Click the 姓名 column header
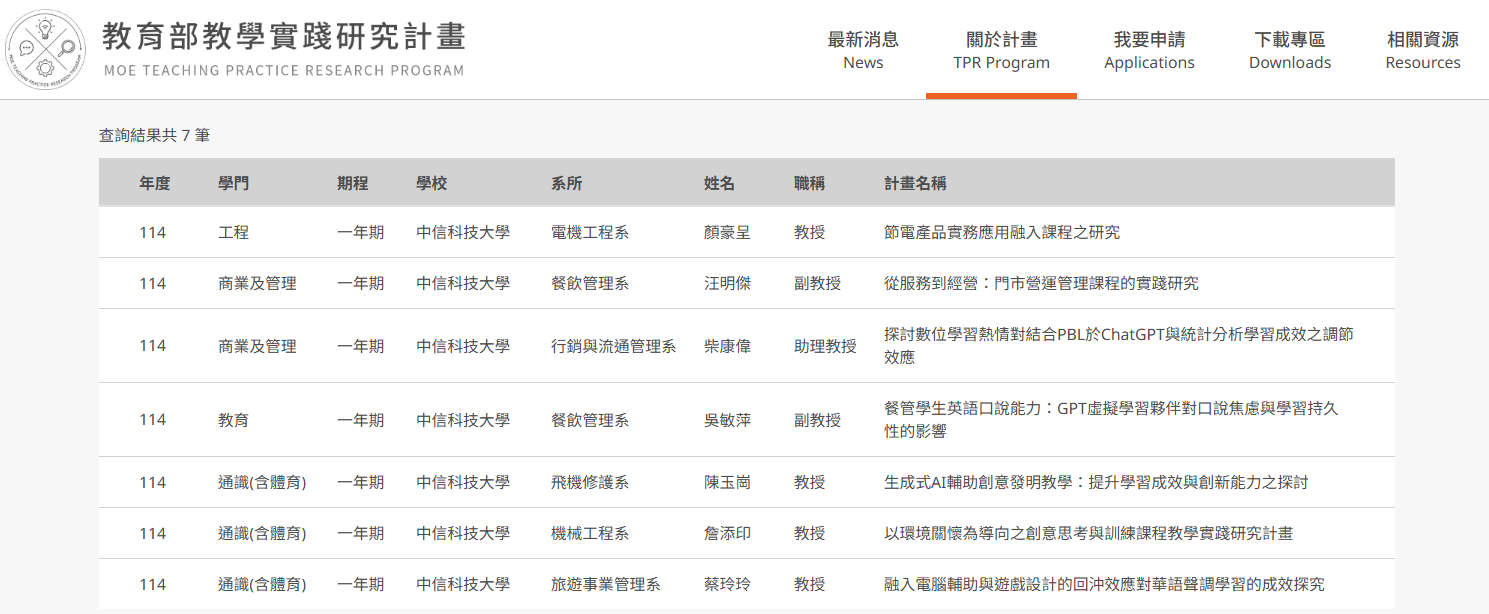The image size is (1489, 614). 719,183
